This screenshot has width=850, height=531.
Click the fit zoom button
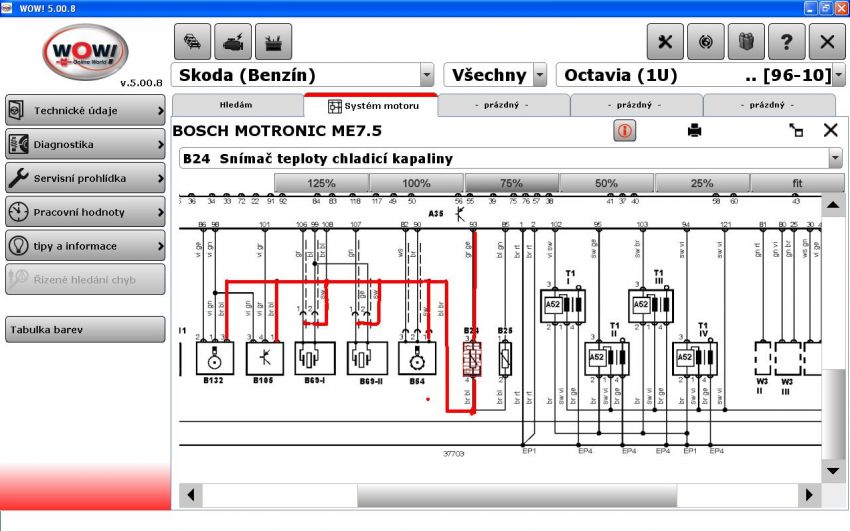coord(797,183)
